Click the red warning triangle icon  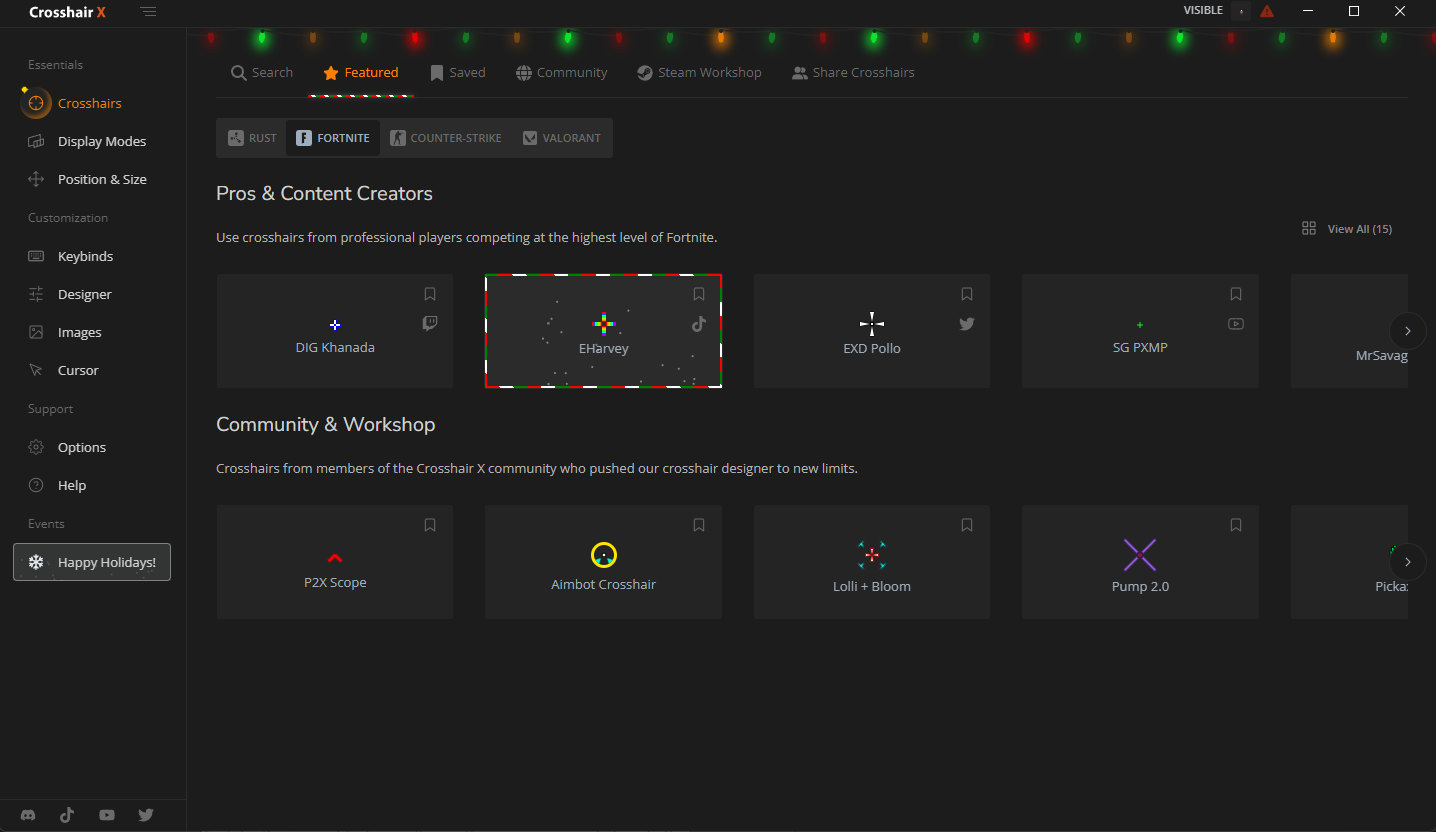(x=1267, y=11)
